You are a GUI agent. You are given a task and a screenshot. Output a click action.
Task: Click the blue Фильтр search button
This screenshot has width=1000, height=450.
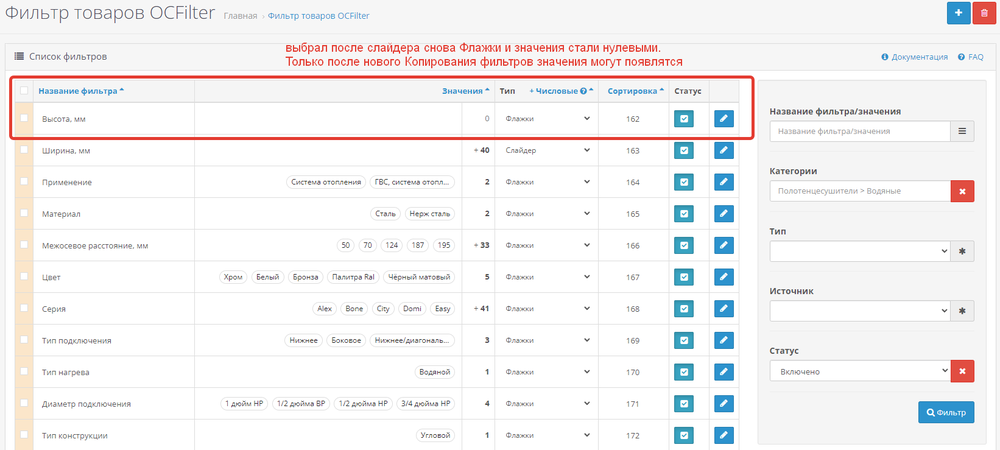945,412
